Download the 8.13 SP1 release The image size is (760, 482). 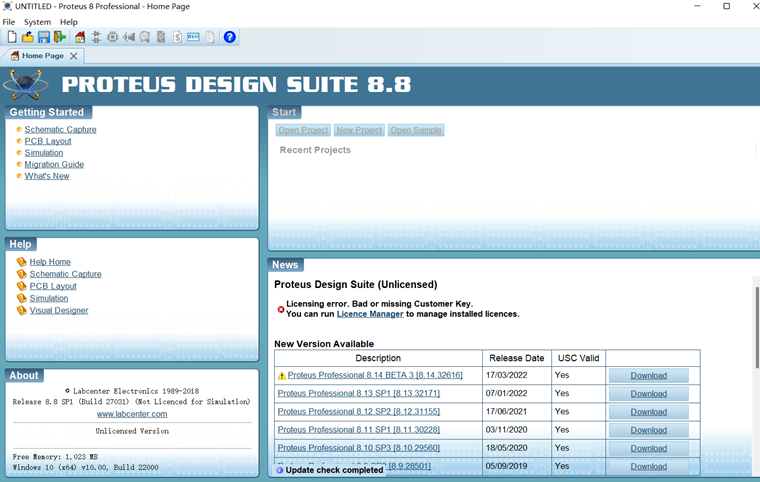click(x=649, y=394)
